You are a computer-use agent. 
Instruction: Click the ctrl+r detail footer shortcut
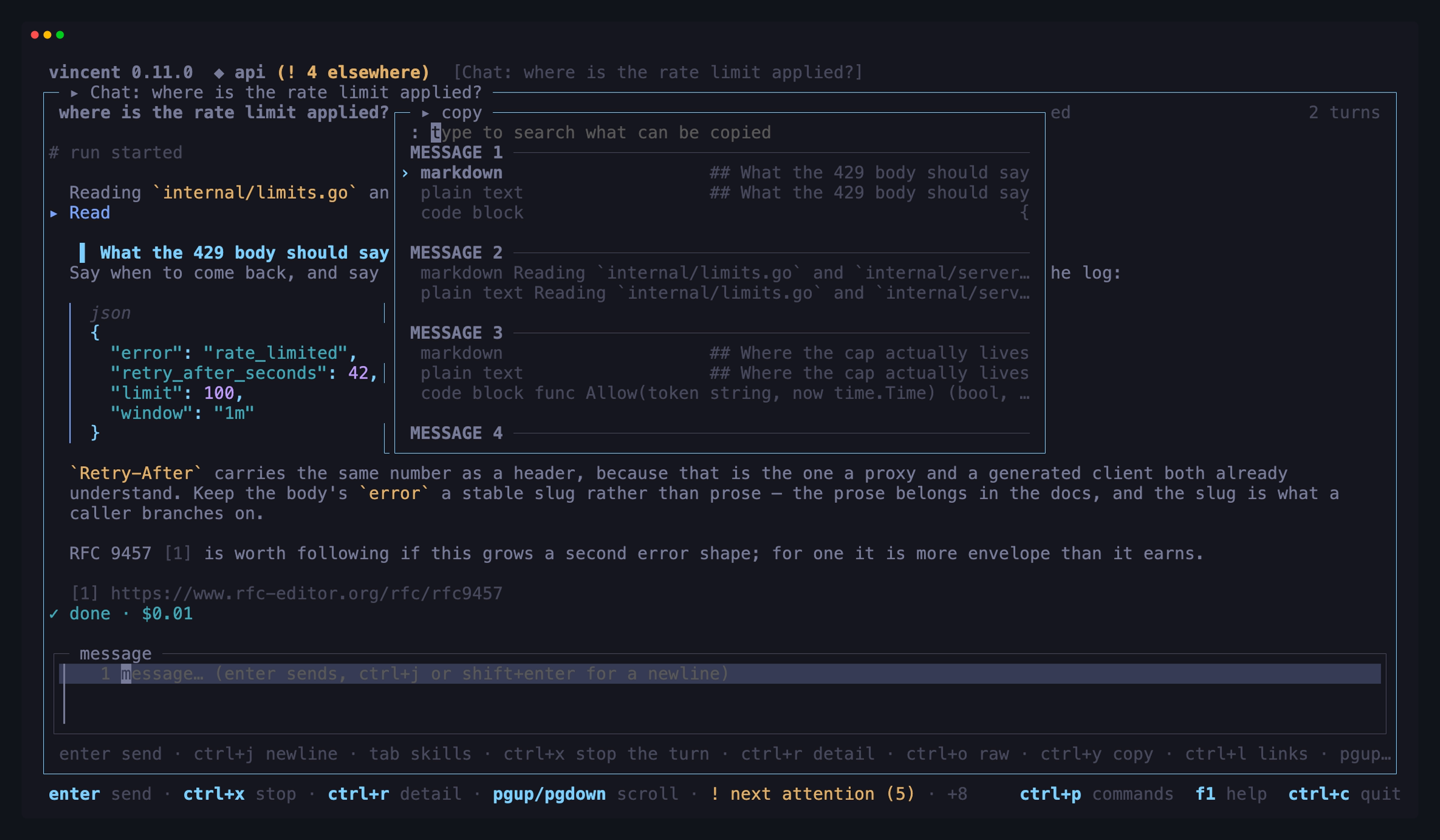click(x=394, y=794)
